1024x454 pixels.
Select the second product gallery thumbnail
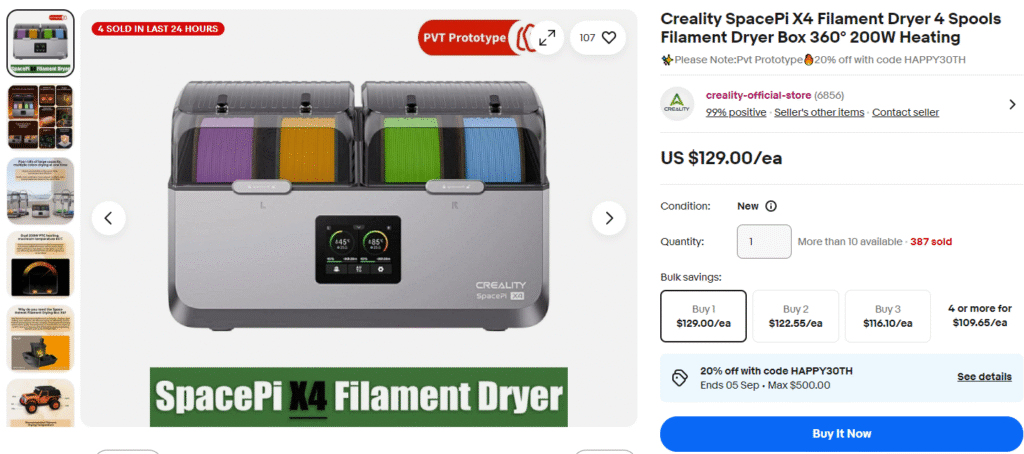click(40, 117)
